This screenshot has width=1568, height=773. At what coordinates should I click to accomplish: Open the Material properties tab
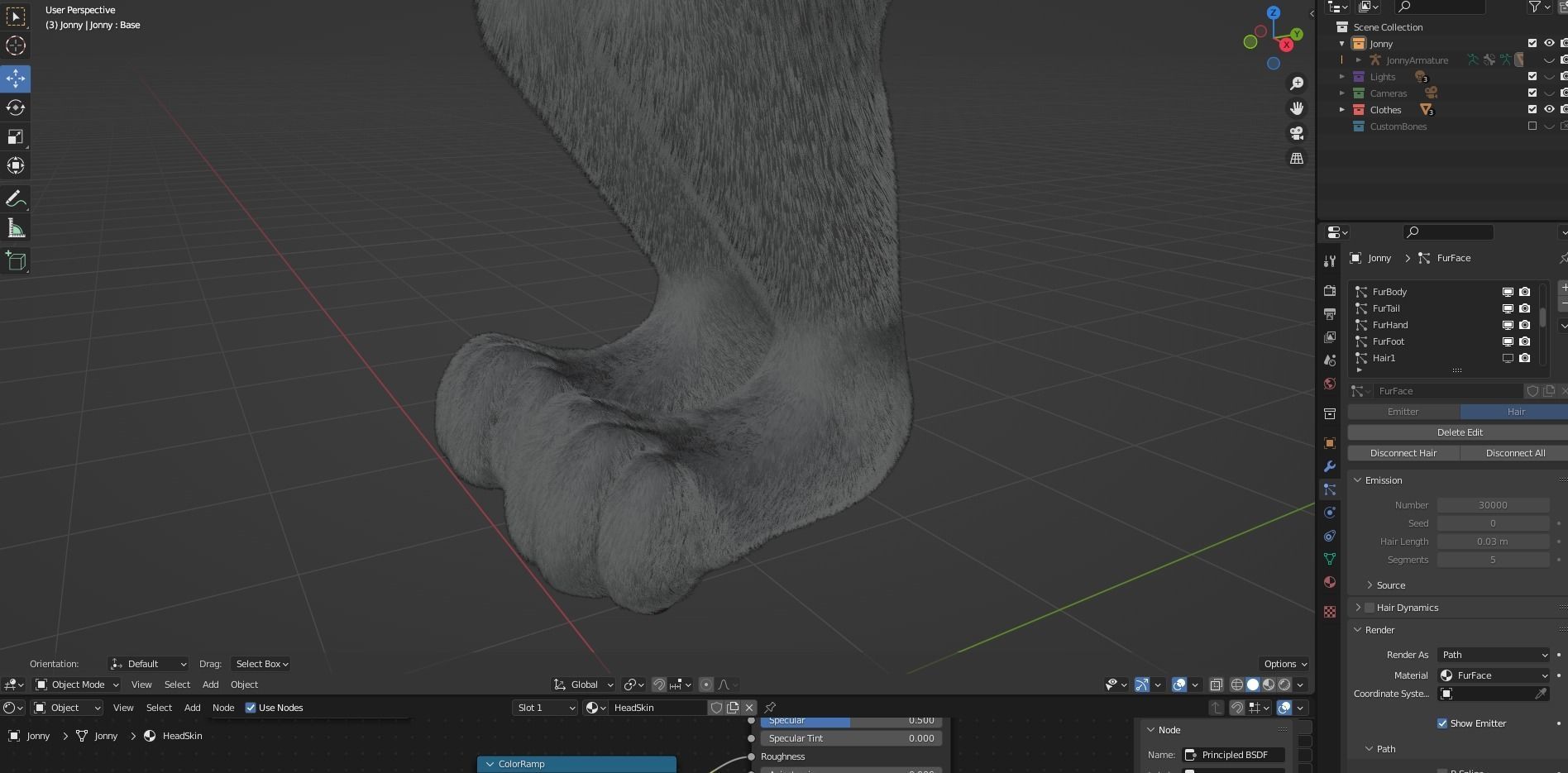(1330, 582)
